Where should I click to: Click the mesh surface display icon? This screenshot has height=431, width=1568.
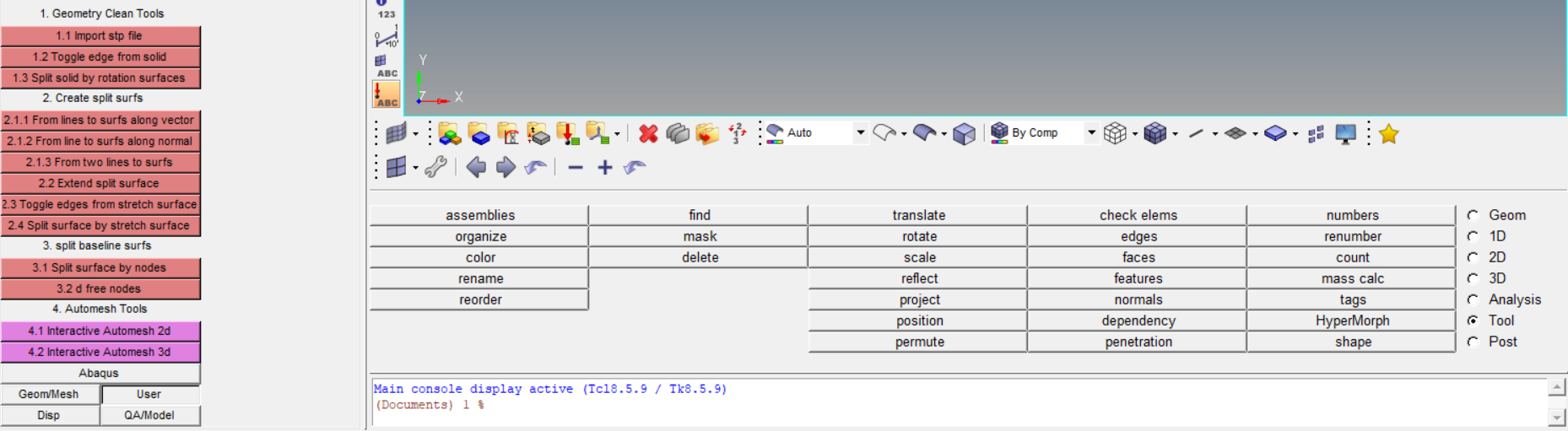click(396, 133)
